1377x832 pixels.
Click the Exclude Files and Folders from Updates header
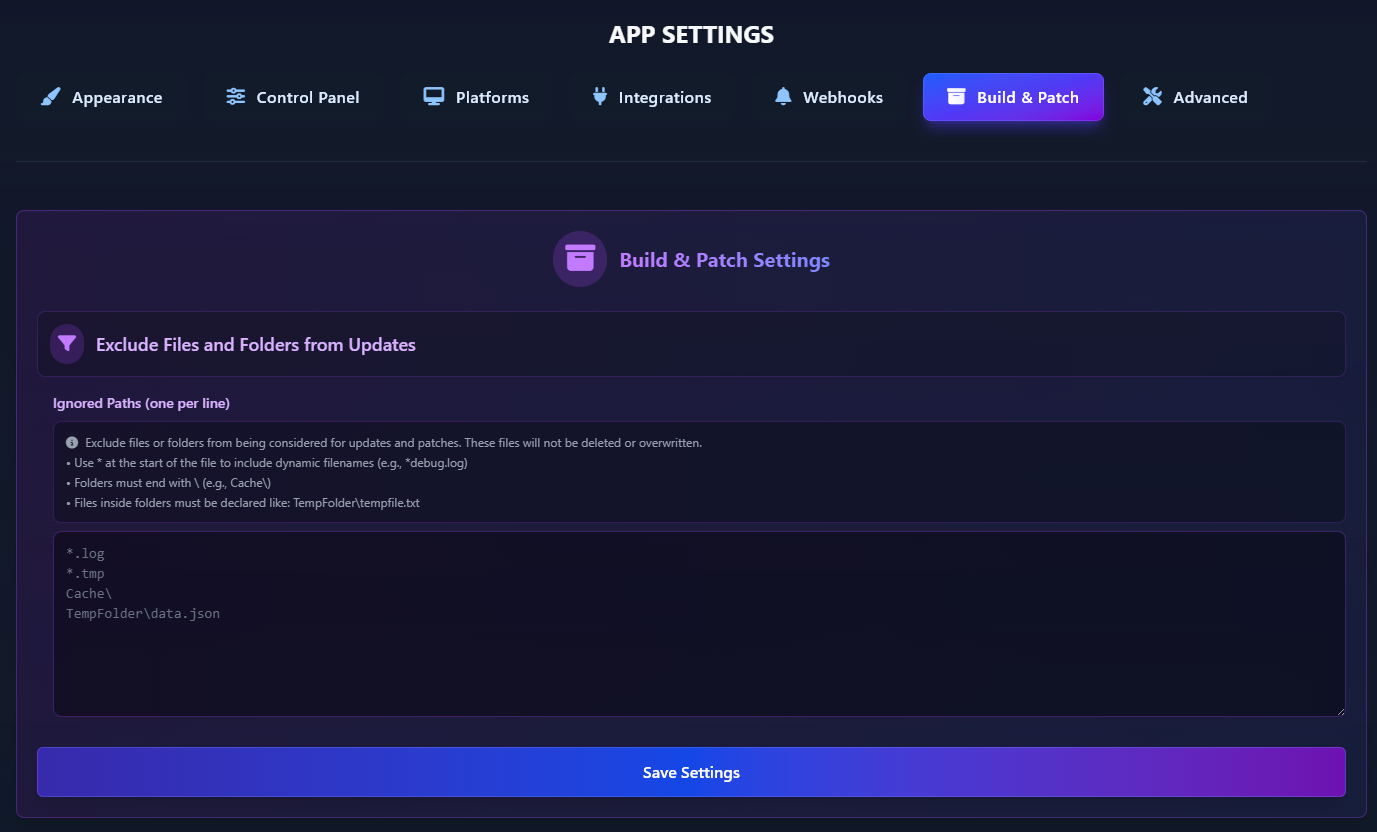(256, 345)
